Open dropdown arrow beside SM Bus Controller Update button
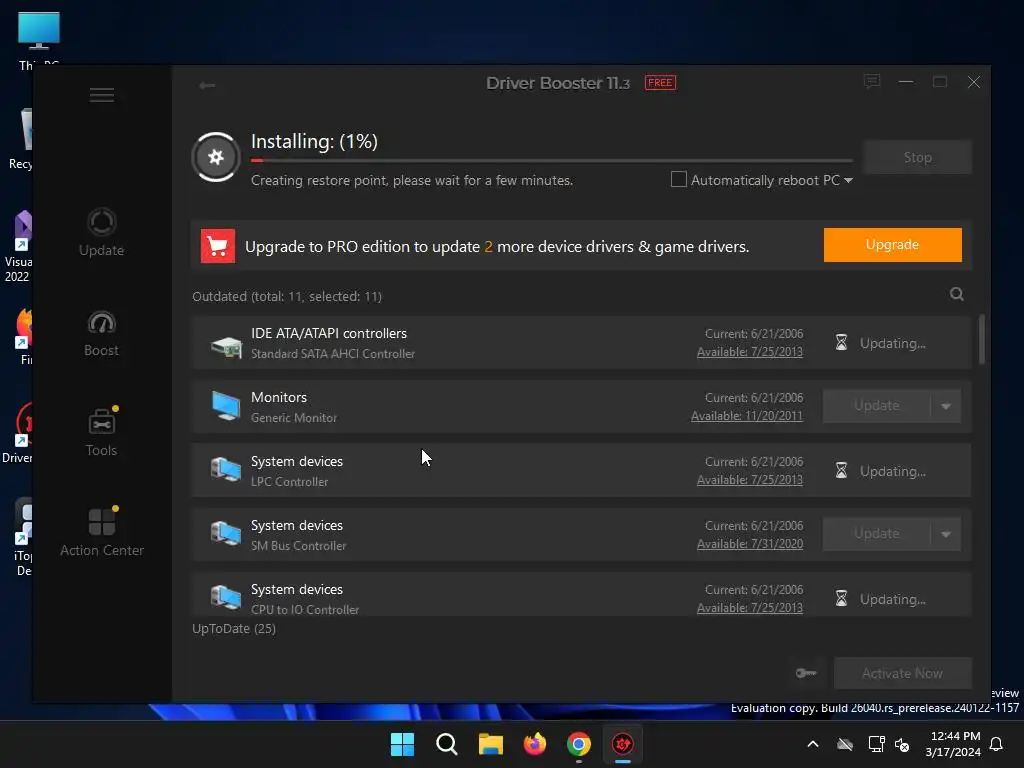This screenshot has width=1024, height=768. pos(946,534)
